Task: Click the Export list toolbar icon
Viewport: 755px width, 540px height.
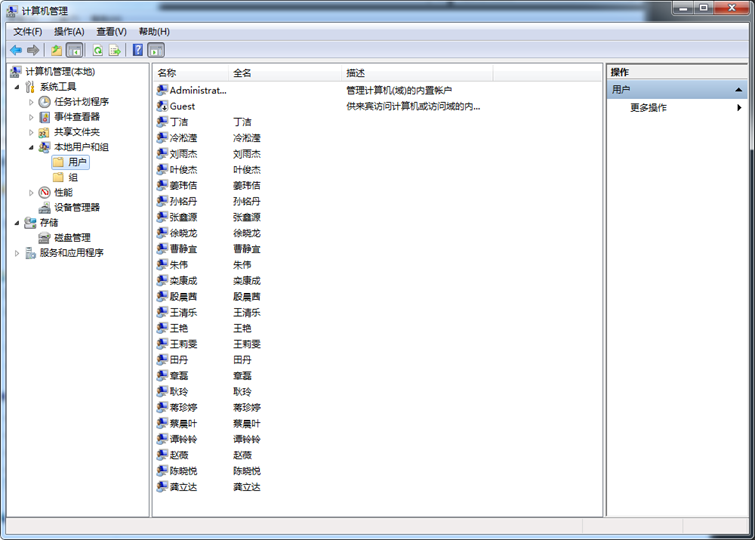Action: coord(115,50)
